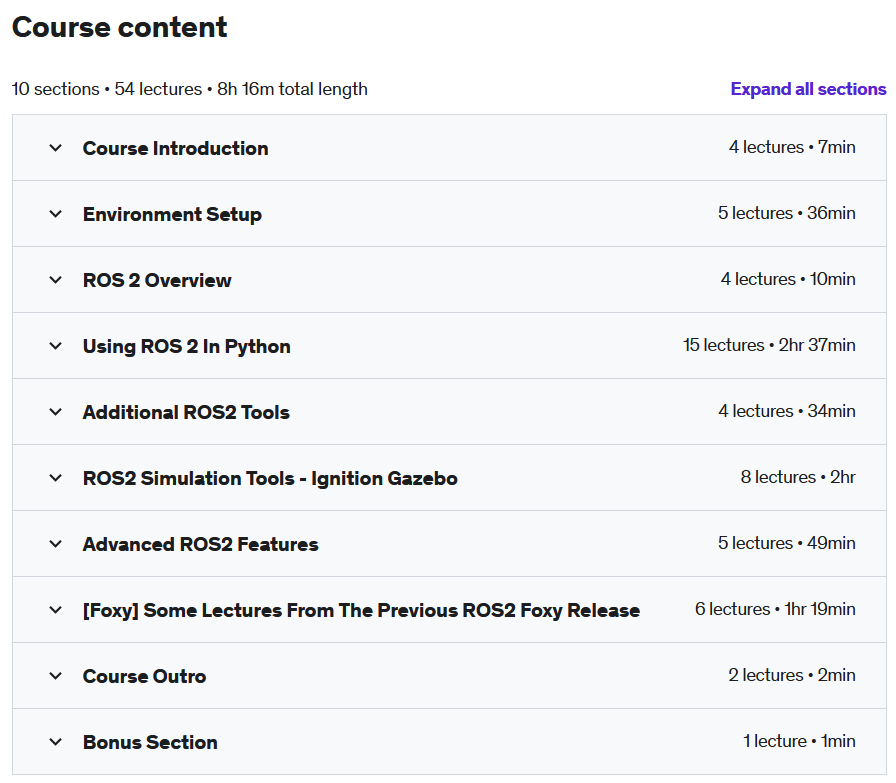Image resolution: width=896 pixels, height=783 pixels.
Task: Click the '6 lectures • 1hr 19min' text
Action: coord(775,609)
